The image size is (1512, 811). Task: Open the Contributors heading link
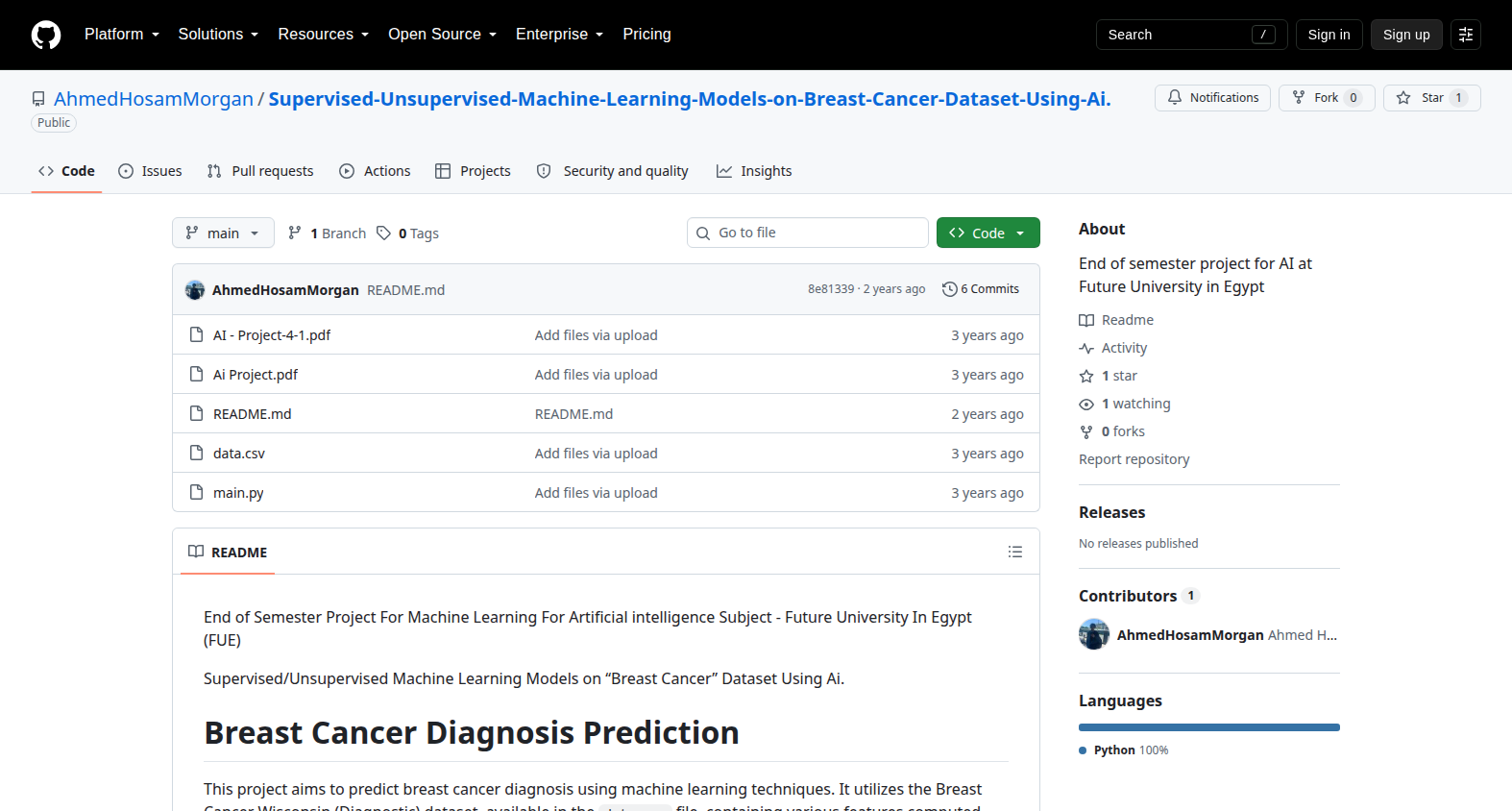coord(1139,596)
